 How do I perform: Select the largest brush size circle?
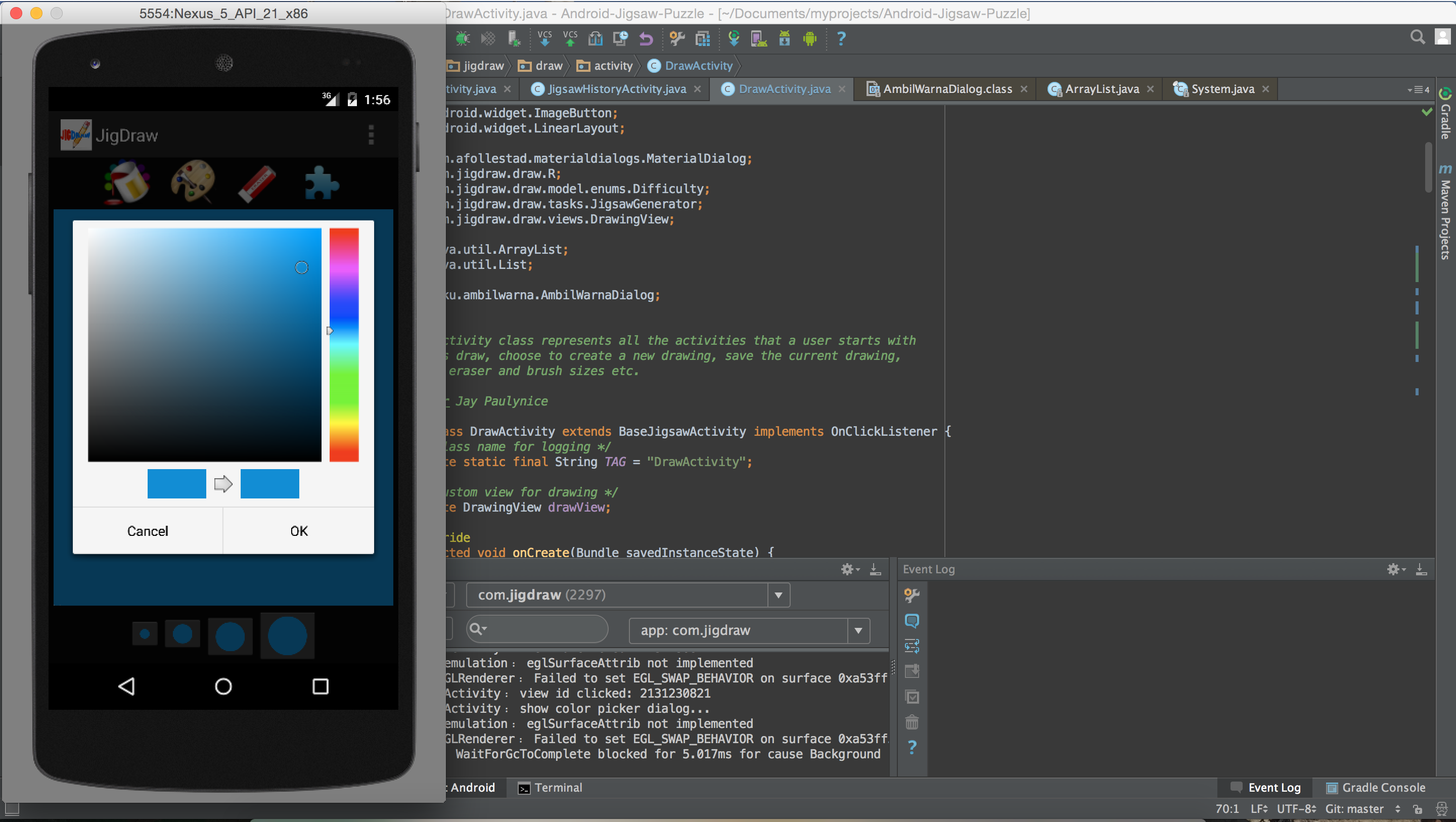(287, 635)
